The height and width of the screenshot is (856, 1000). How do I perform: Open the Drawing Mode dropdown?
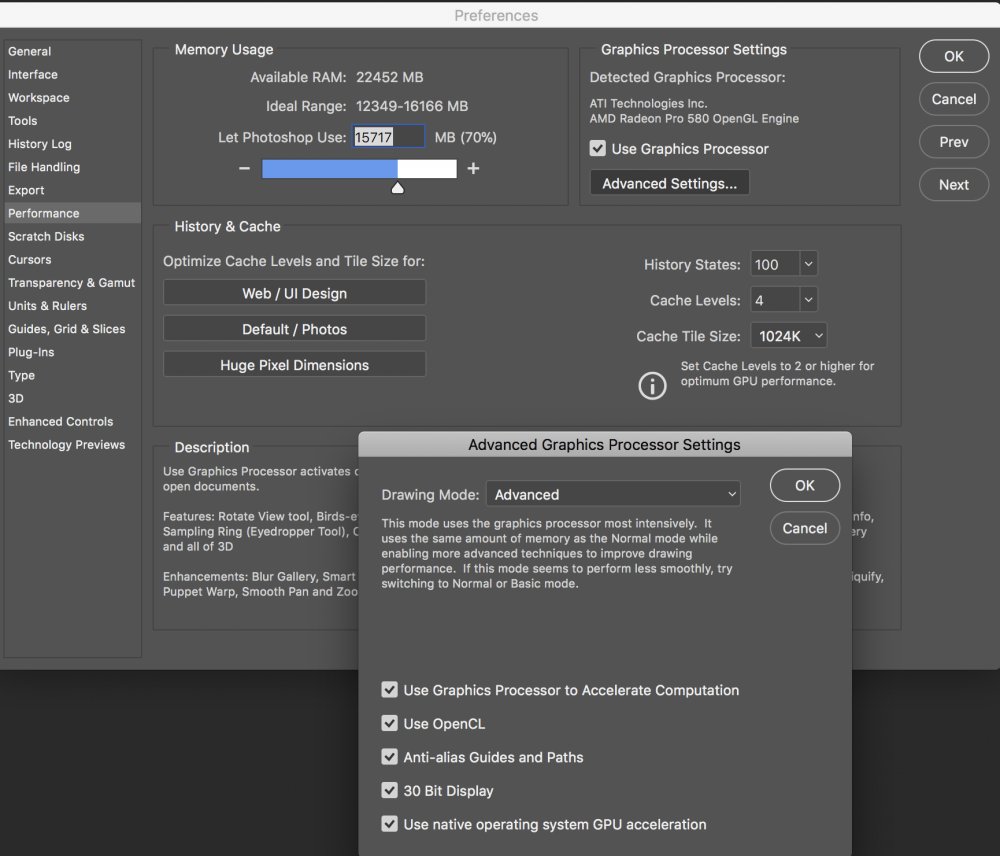click(x=613, y=494)
